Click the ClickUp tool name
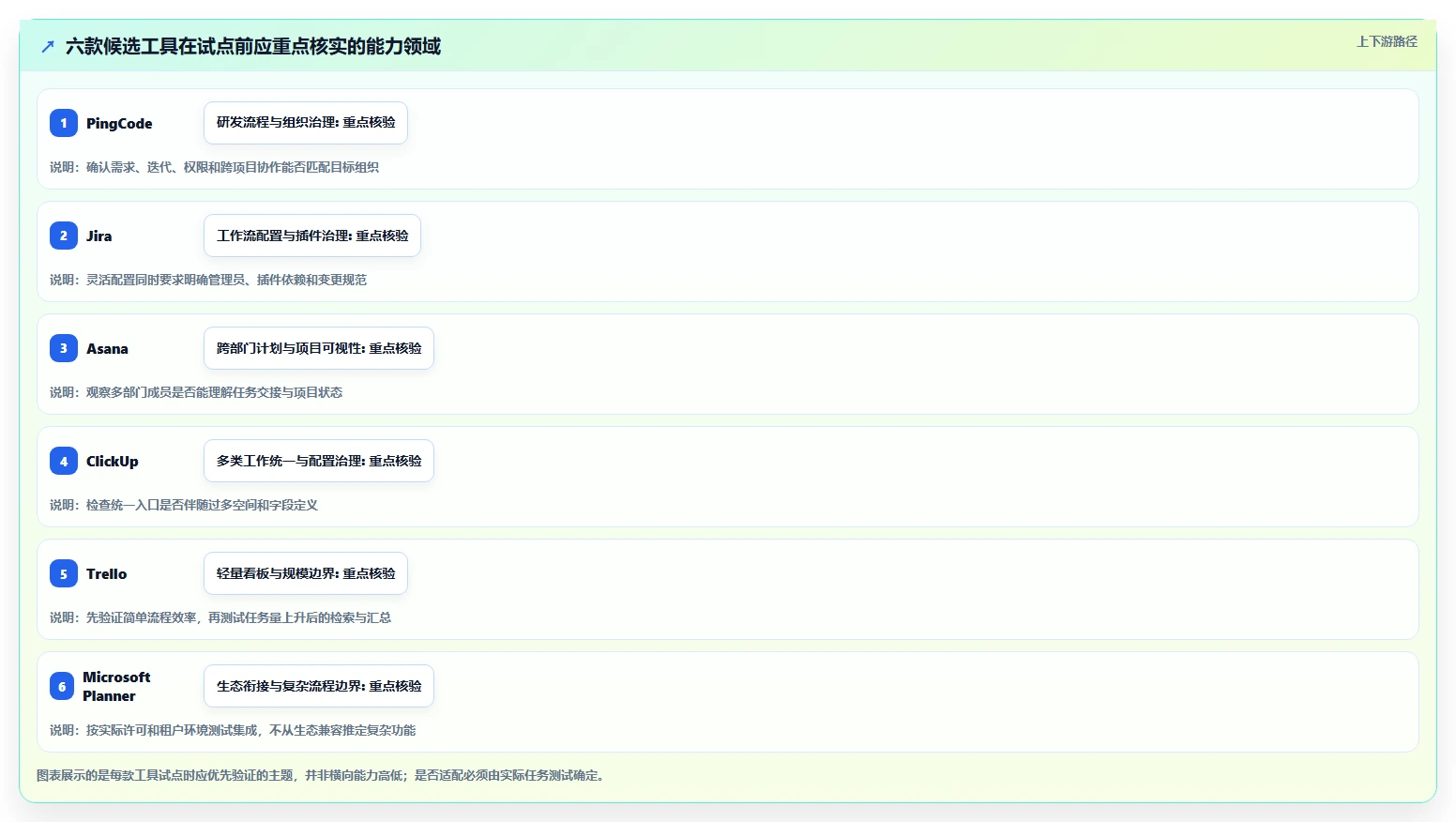Image resolution: width=1456 pixels, height=822 pixels. pos(113,461)
